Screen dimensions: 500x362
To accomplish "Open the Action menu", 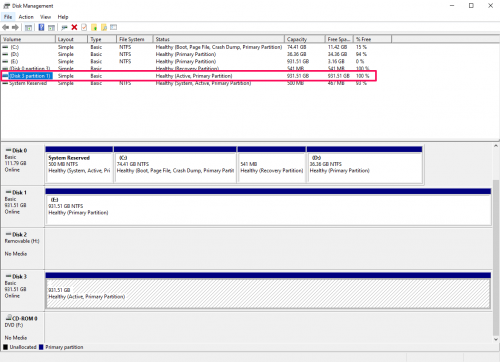I will 26,17.
